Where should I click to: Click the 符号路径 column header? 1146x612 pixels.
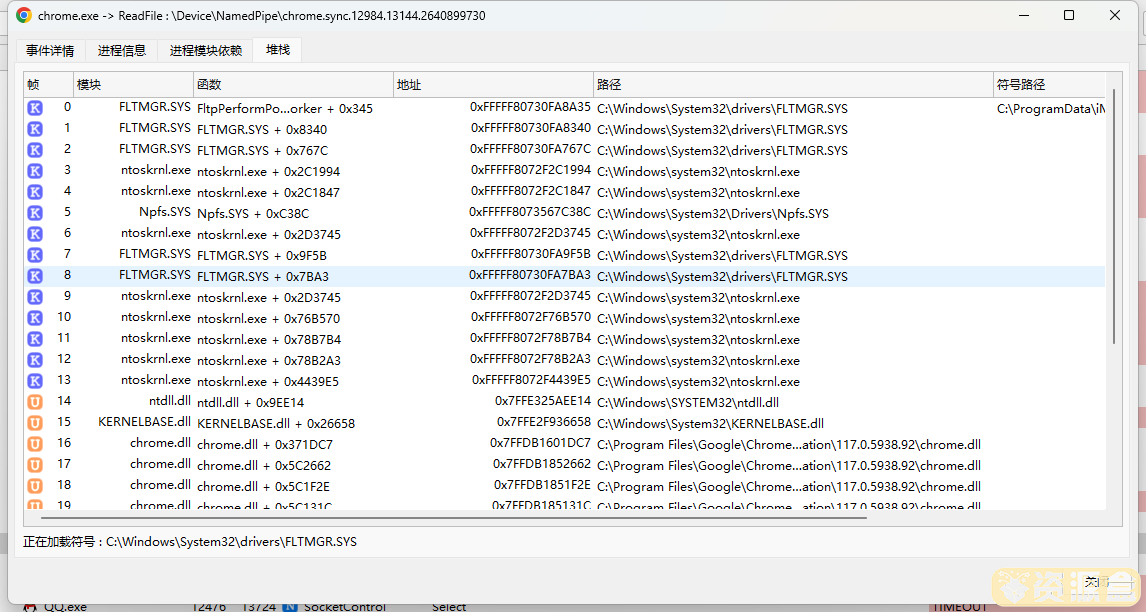(1050, 85)
